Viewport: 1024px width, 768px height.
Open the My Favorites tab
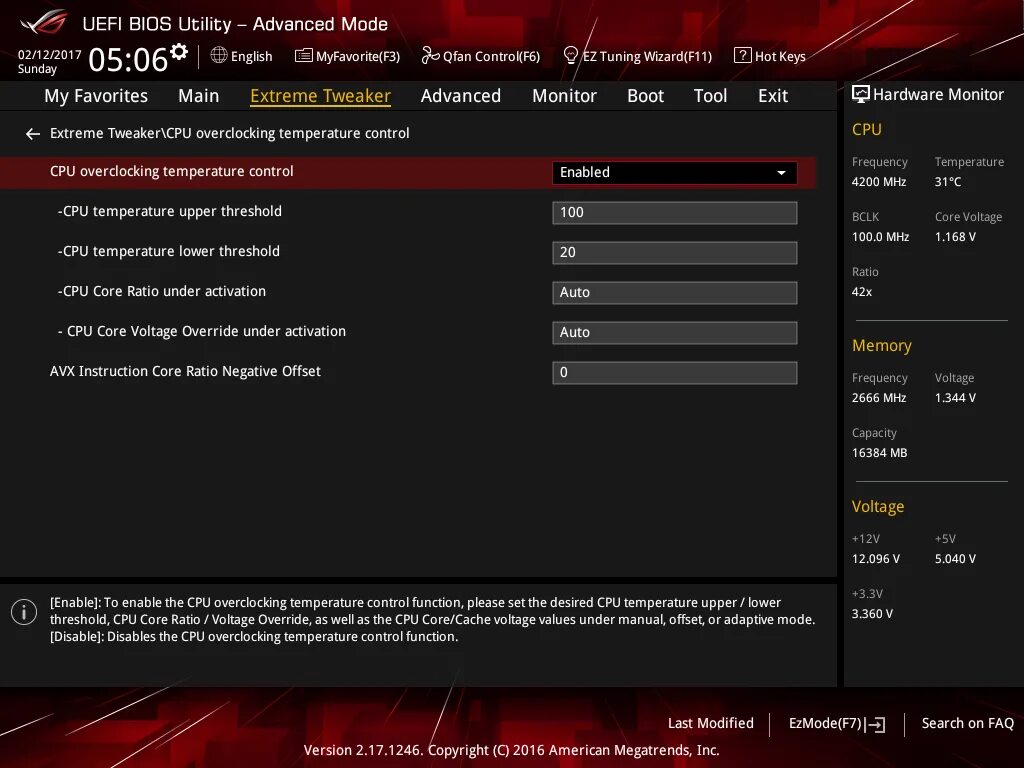(96, 96)
